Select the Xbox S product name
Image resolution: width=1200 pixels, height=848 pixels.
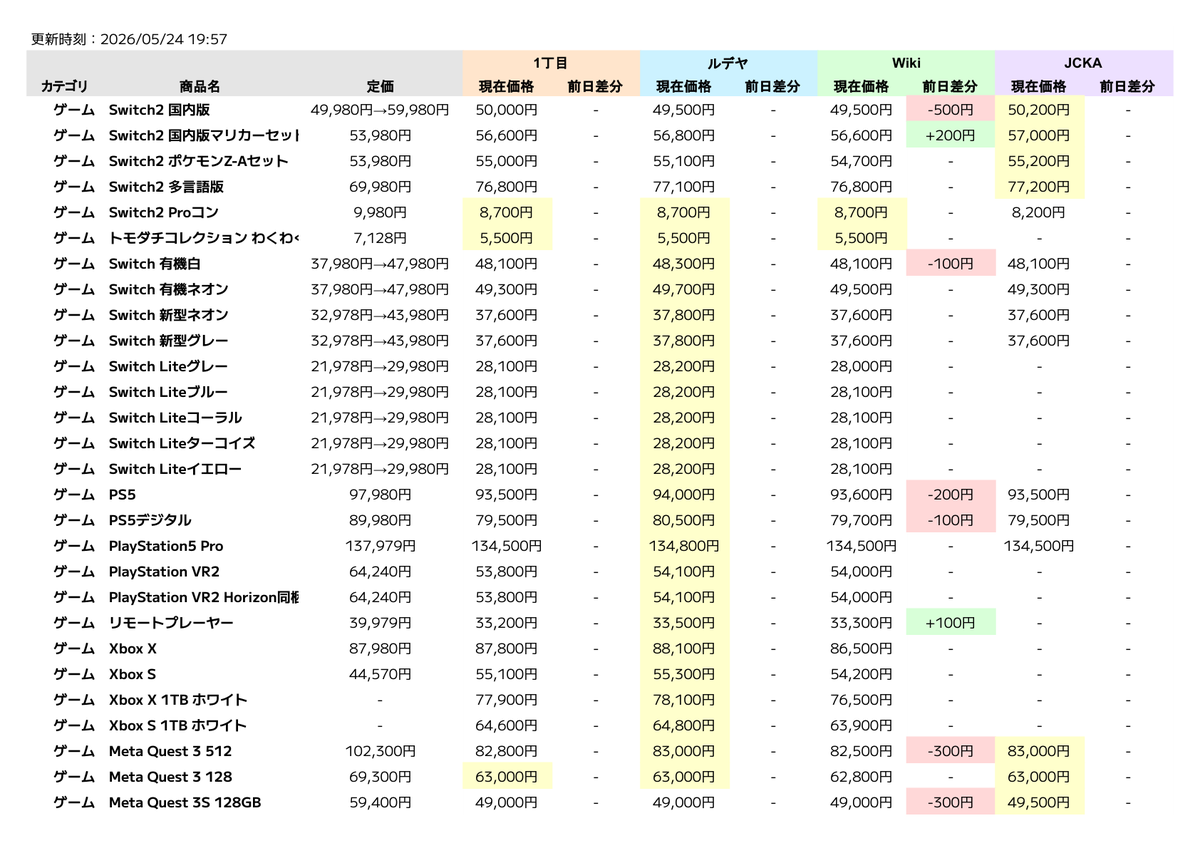pyautogui.click(x=133, y=675)
